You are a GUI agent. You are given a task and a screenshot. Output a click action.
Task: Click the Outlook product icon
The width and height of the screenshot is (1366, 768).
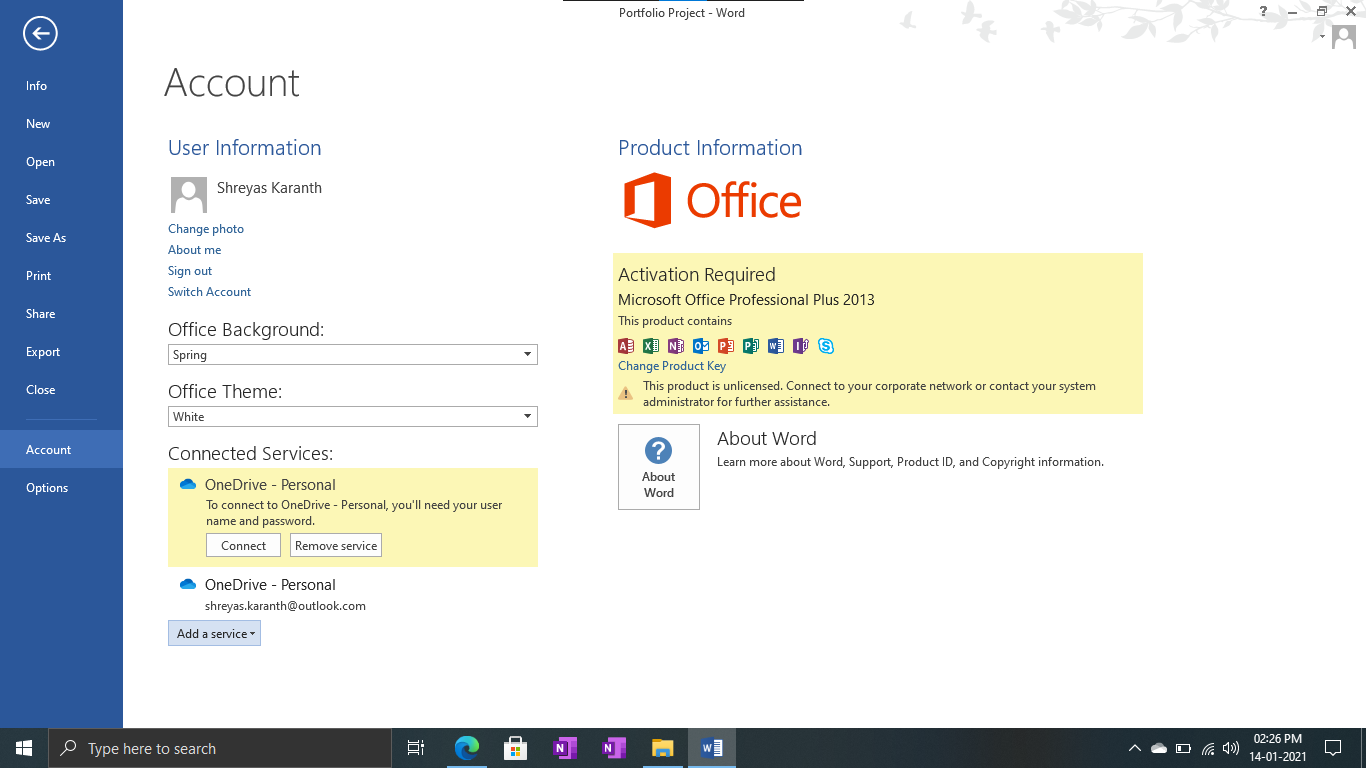coord(701,346)
